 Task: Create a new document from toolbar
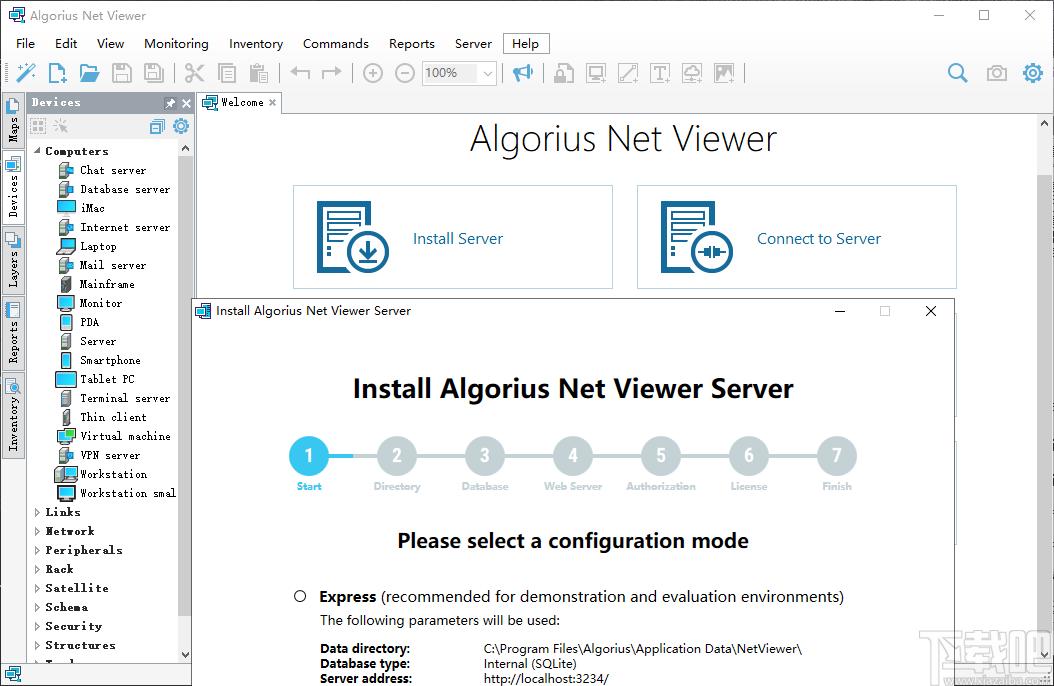coord(58,73)
